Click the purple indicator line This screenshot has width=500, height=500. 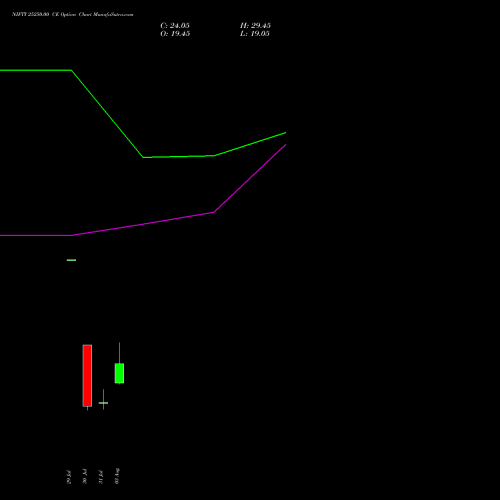click(x=143, y=224)
